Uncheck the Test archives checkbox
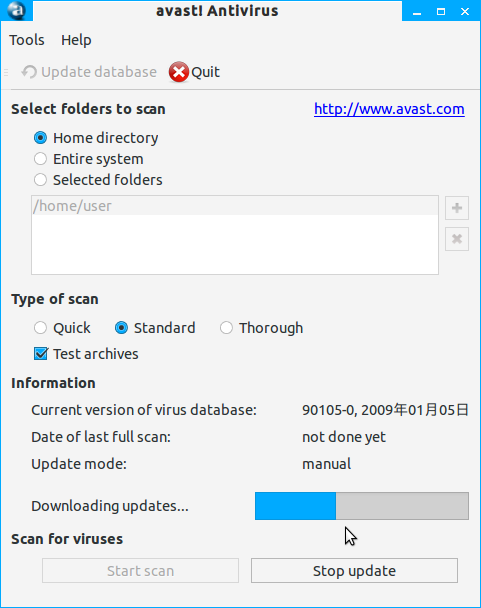The image size is (481, 608). tap(41, 354)
